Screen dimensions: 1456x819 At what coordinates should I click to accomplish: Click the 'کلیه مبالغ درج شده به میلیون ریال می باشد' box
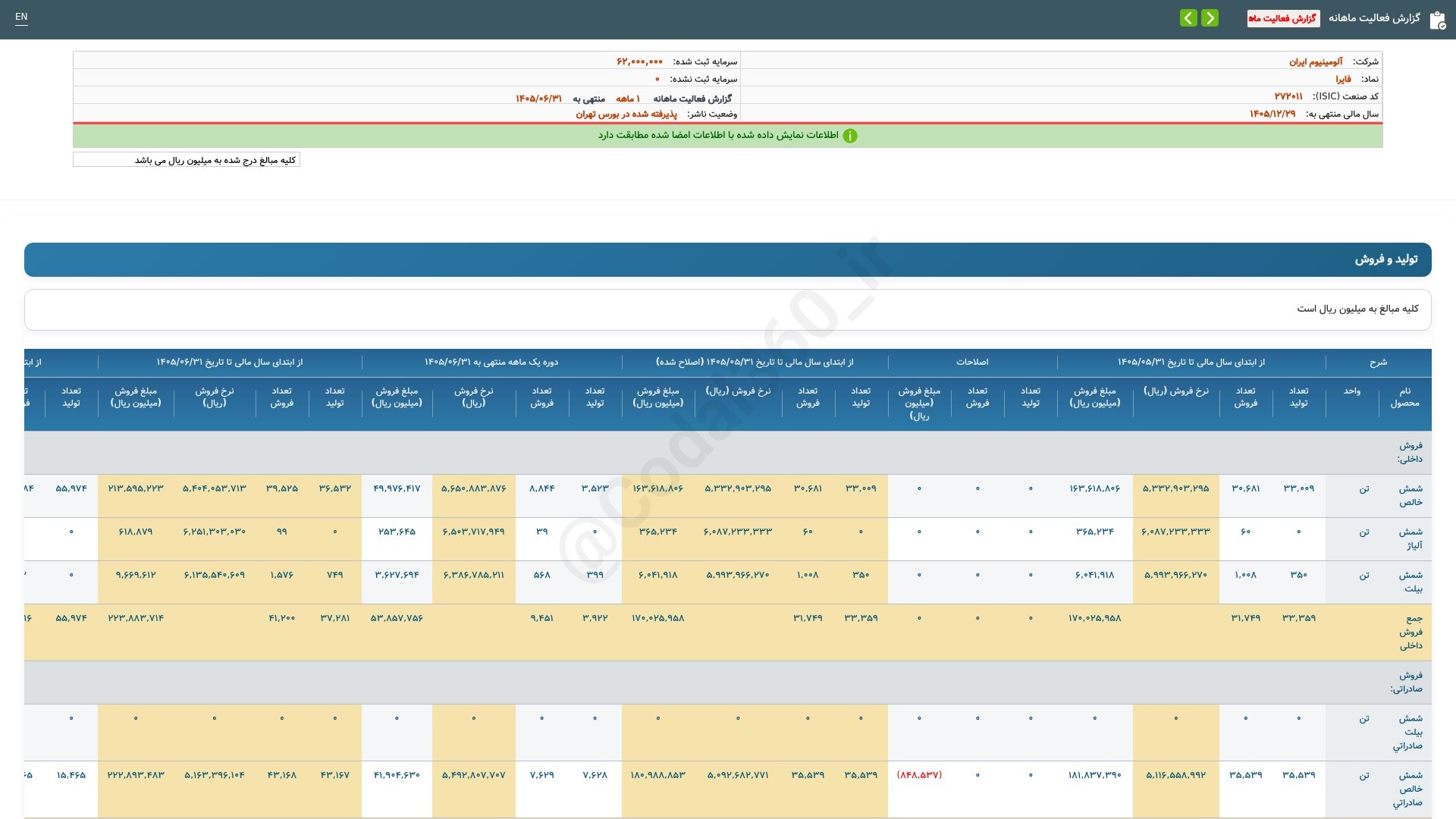(x=187, y=160)
